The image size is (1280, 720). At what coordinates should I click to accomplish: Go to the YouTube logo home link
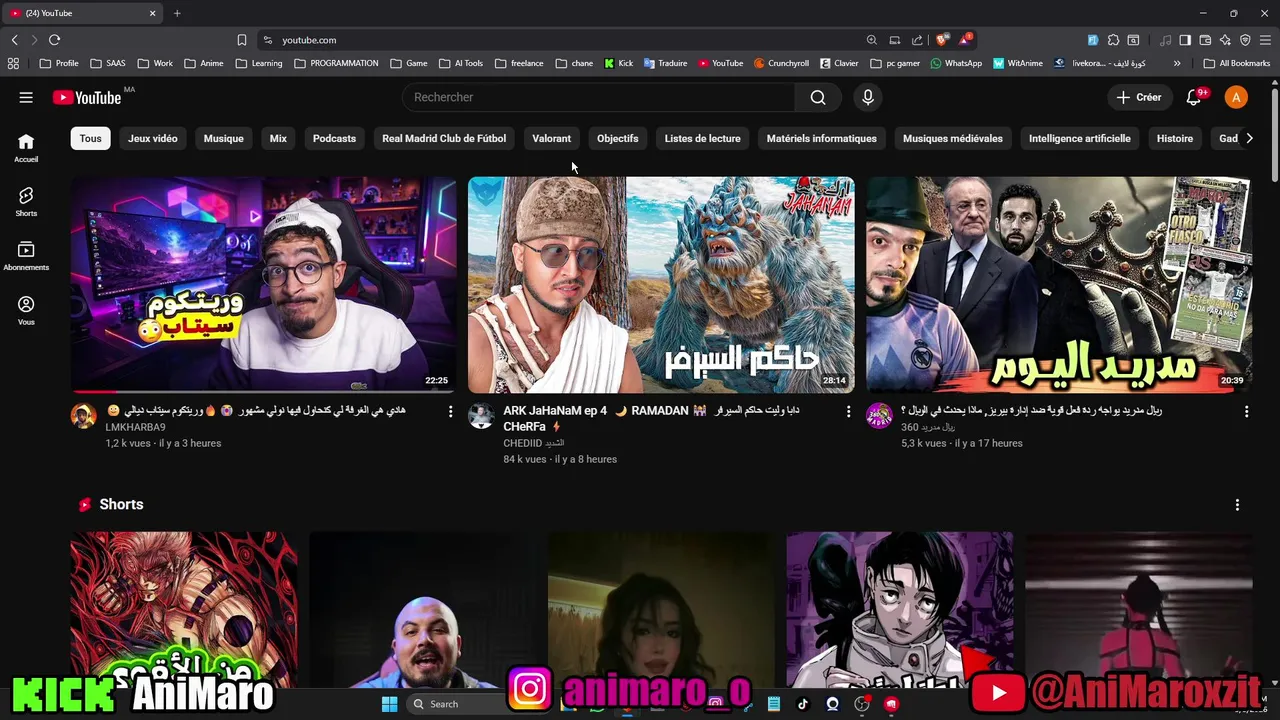click(x=87, y=97)
